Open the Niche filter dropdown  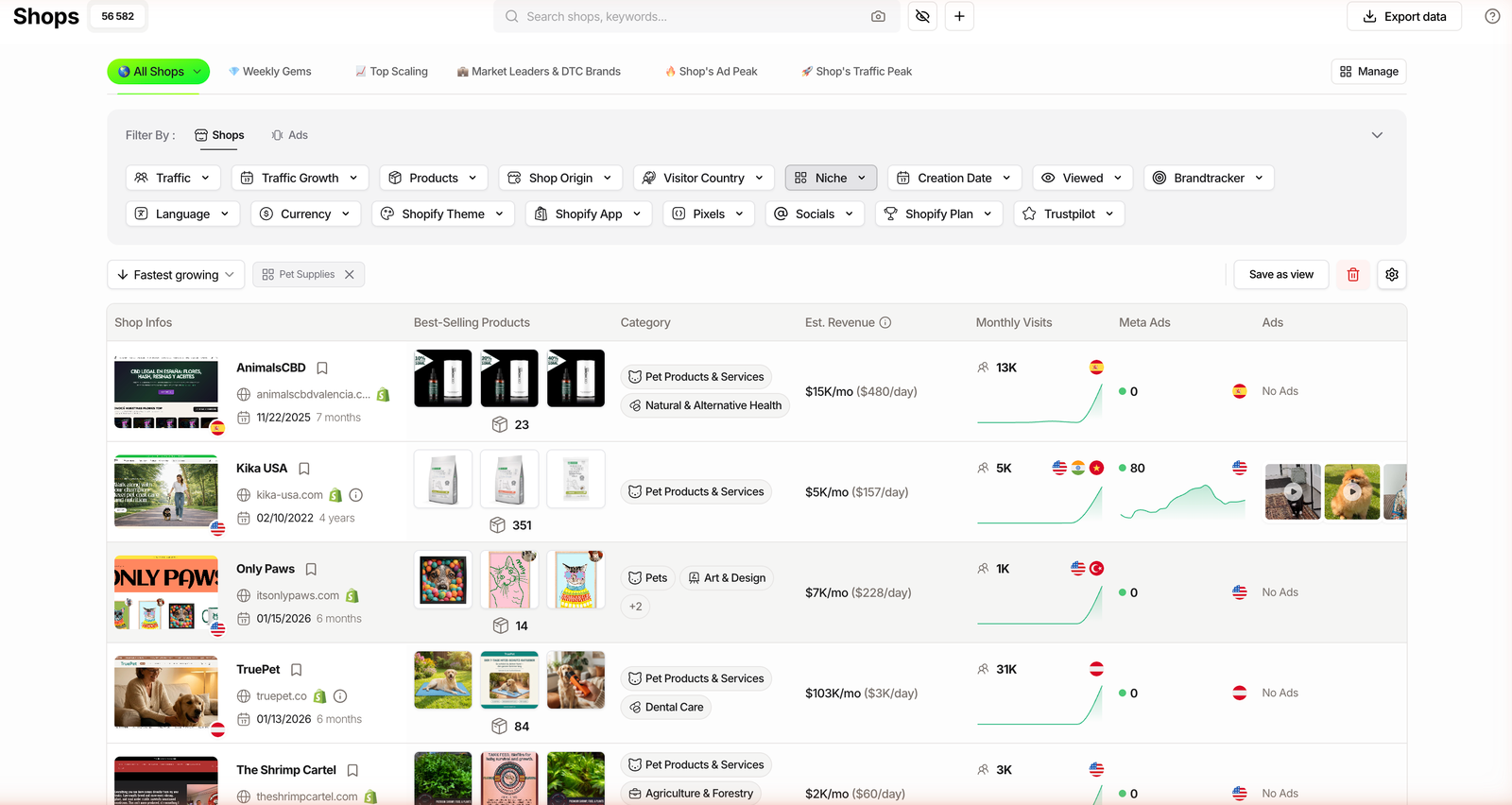point(831,178)
